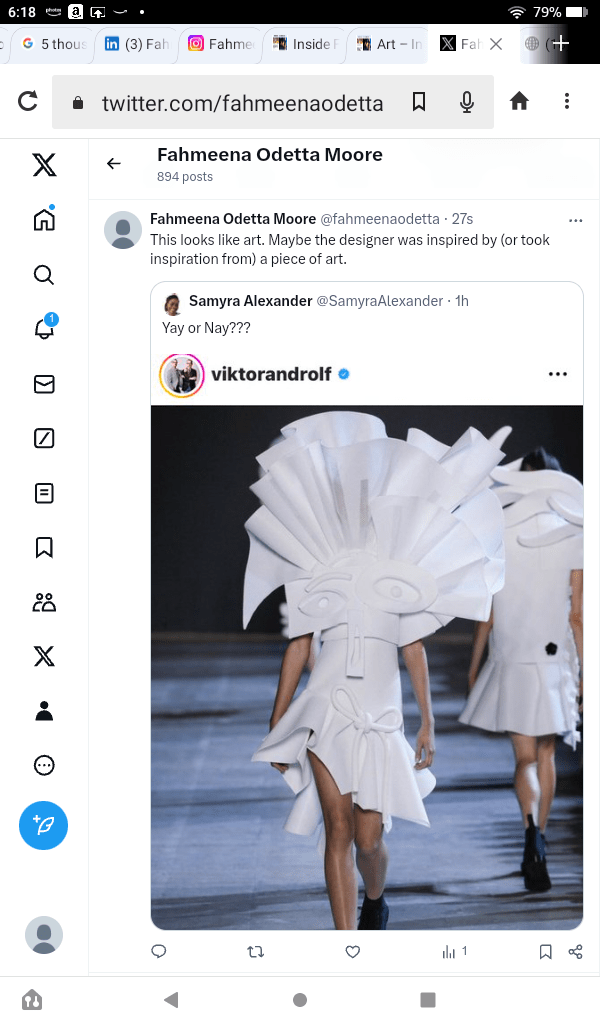Compose a new post

pyautogui.click(x=44, y=826)
